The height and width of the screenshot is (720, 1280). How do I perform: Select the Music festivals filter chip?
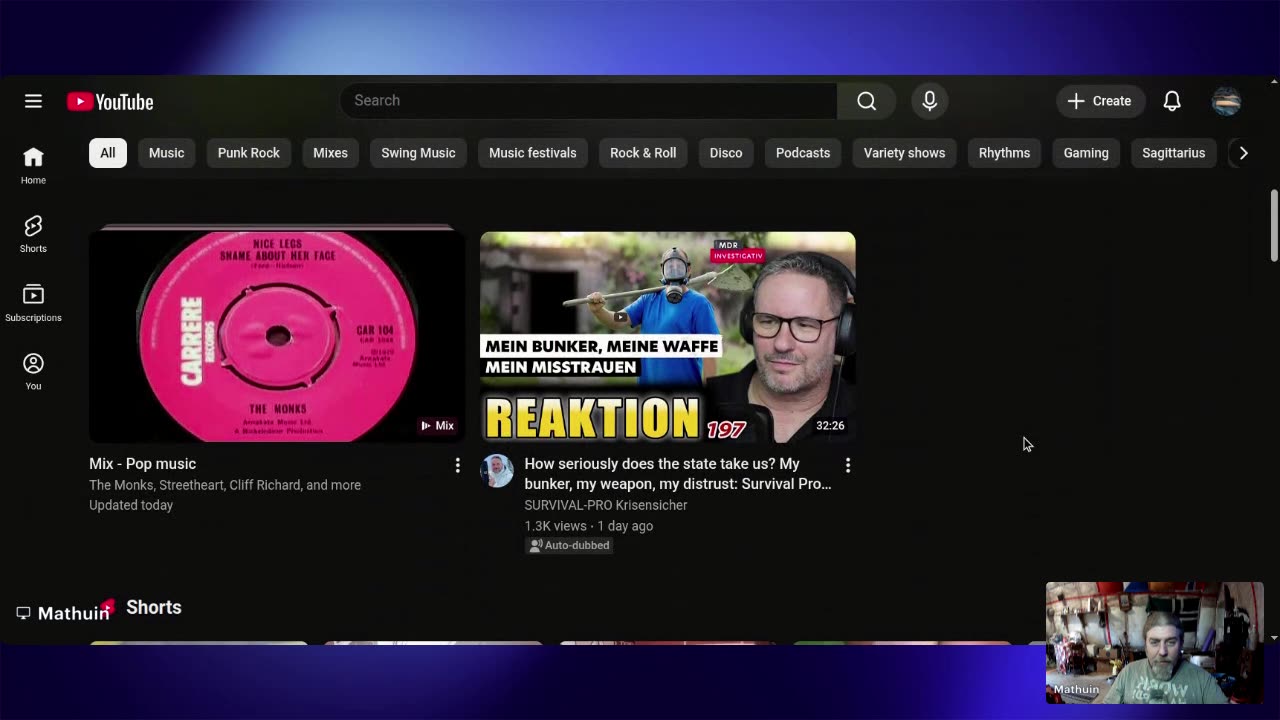pyautogui.click(x=533, y=153)
